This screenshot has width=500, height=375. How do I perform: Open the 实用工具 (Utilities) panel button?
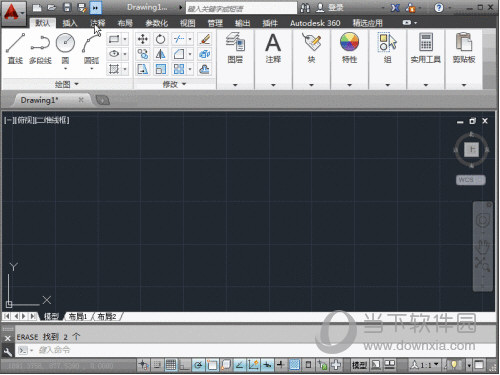426,48
